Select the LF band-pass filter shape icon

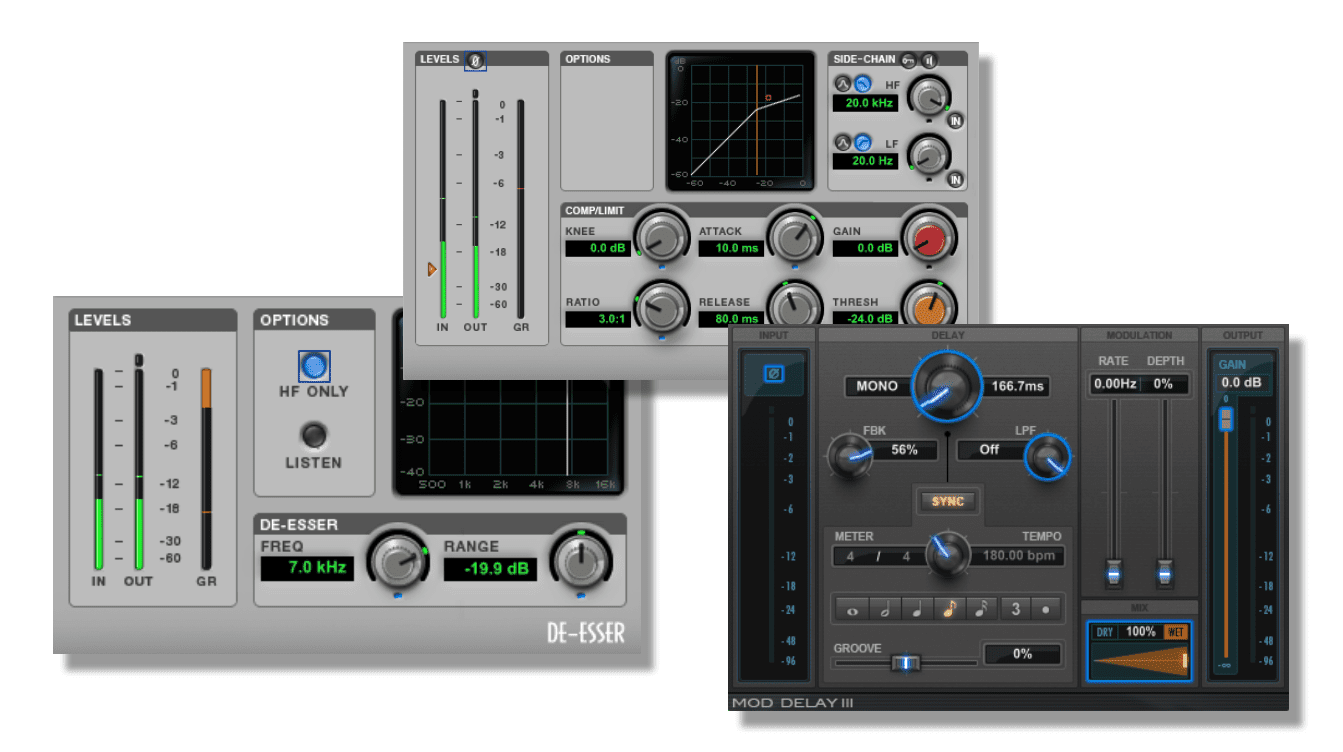(x=842, y=143)
